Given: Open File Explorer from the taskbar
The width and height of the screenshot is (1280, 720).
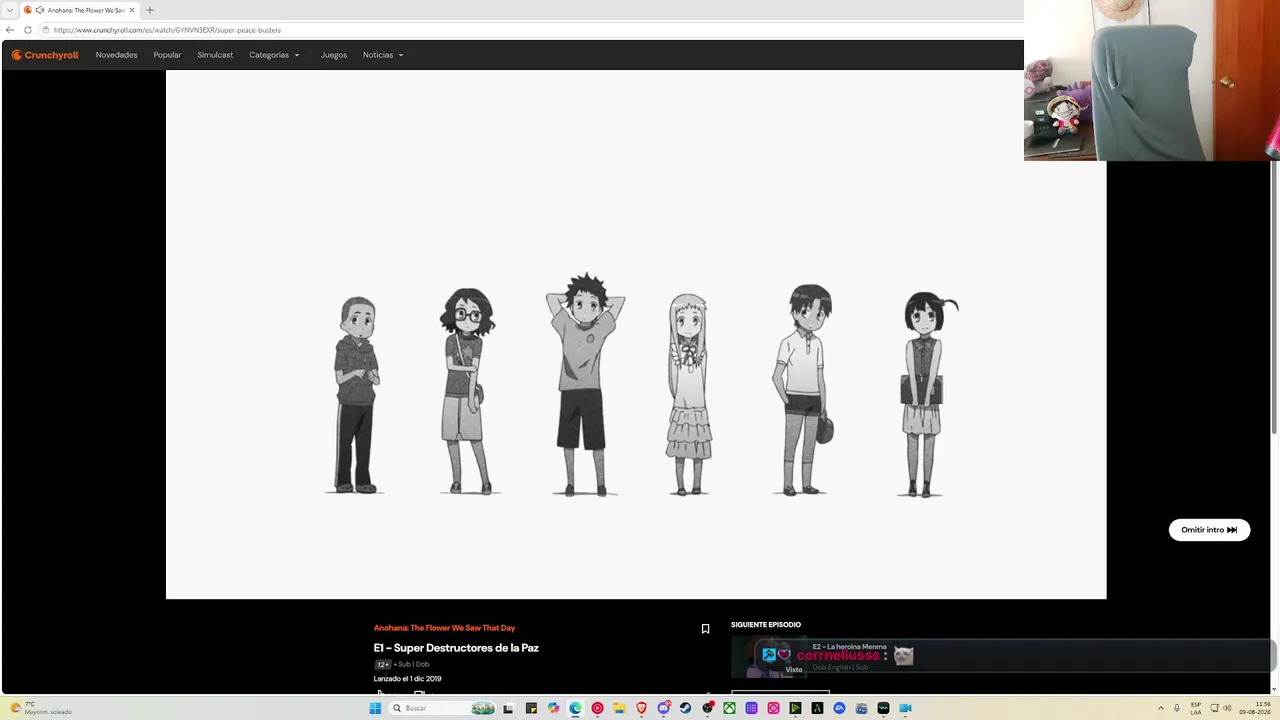Looking at the screenshot, I should coord(619,708).
